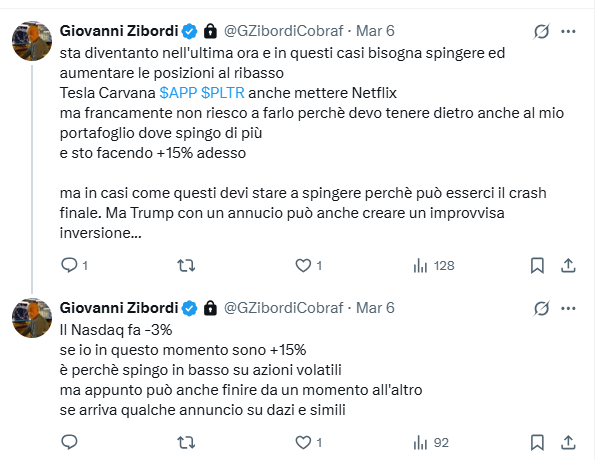Viewport: 615px width, 460px height.
Task: View analytics of tweet with 92 views
Action: (420, 441)
